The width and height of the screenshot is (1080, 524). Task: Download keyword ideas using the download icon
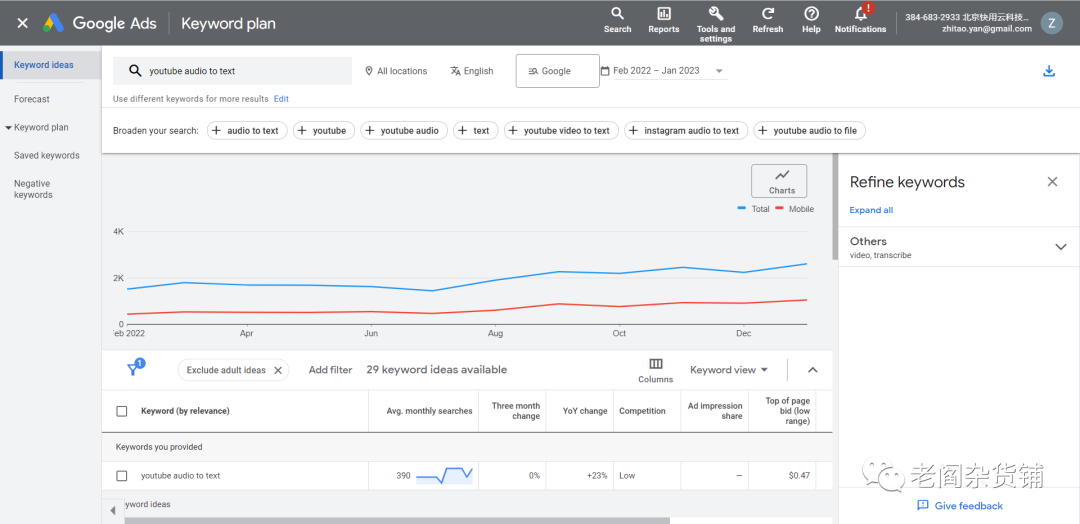1049,71
